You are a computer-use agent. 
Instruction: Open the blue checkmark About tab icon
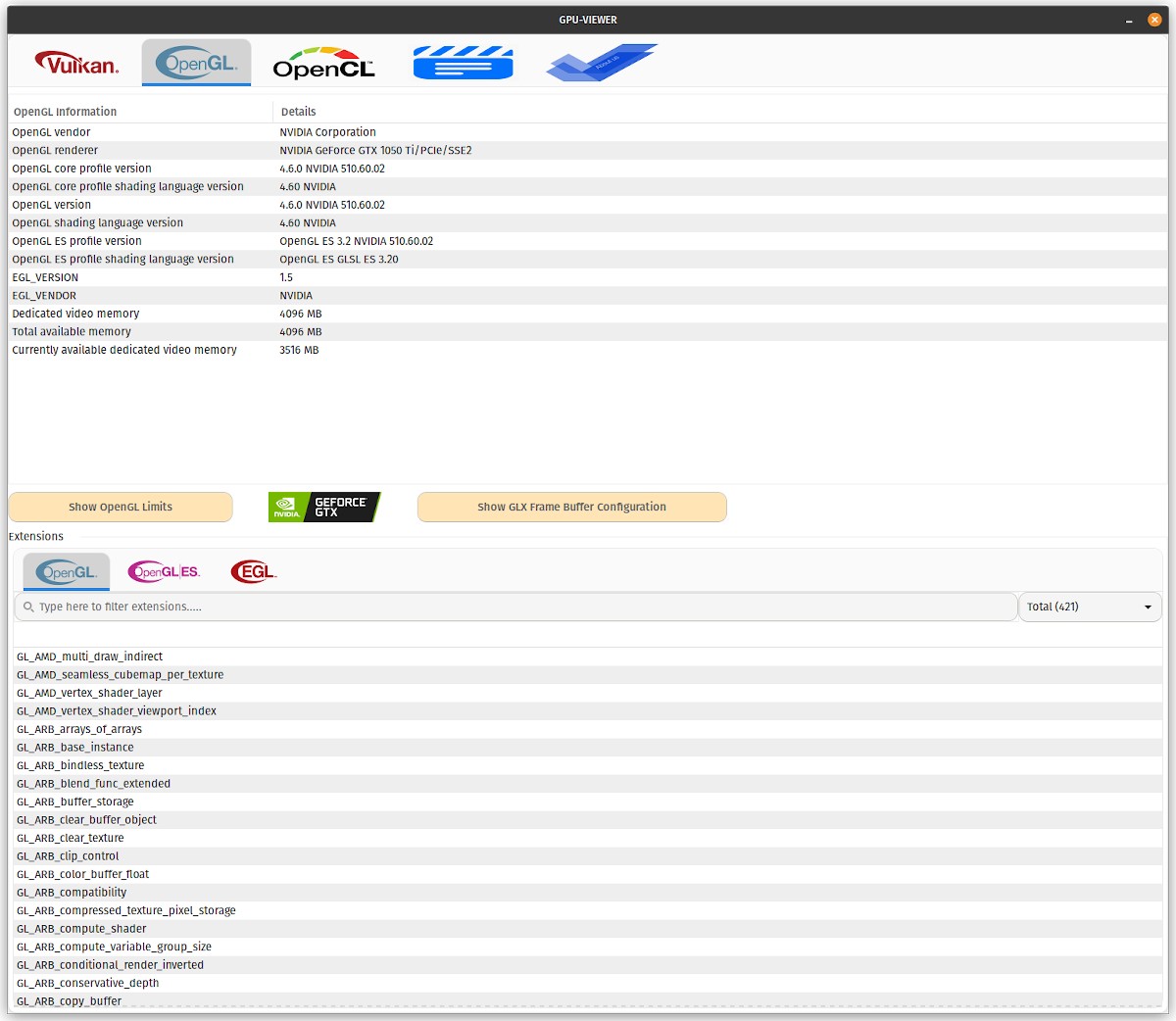coord(601,64)
